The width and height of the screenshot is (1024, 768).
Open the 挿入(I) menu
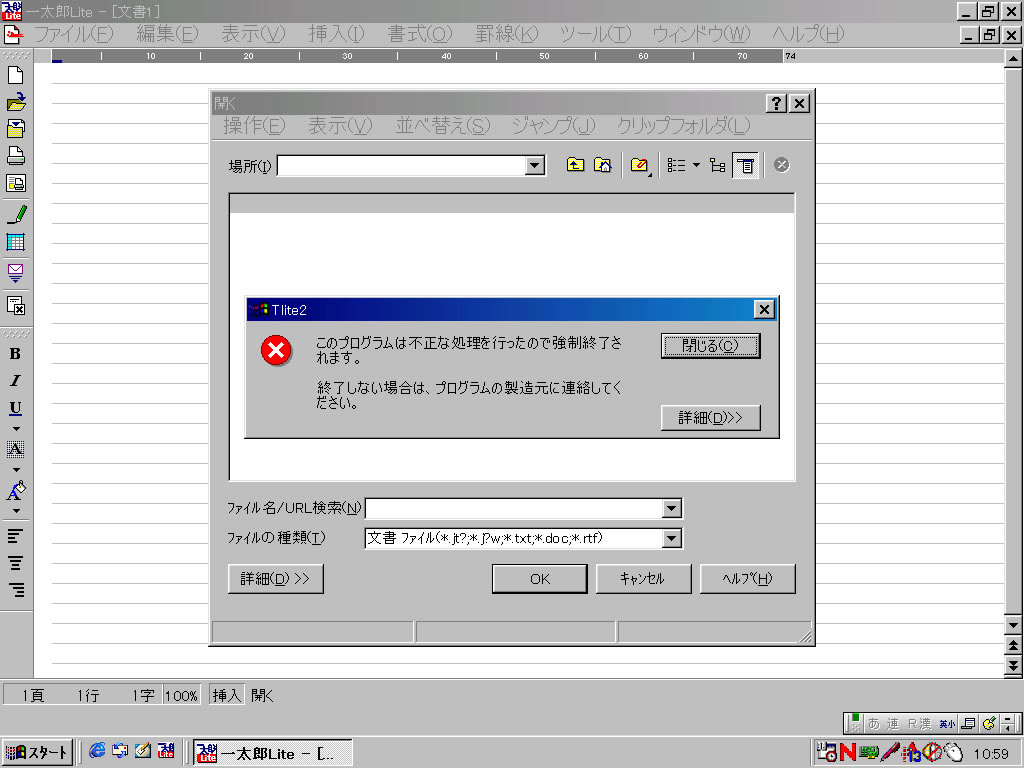tap(336, 34)
